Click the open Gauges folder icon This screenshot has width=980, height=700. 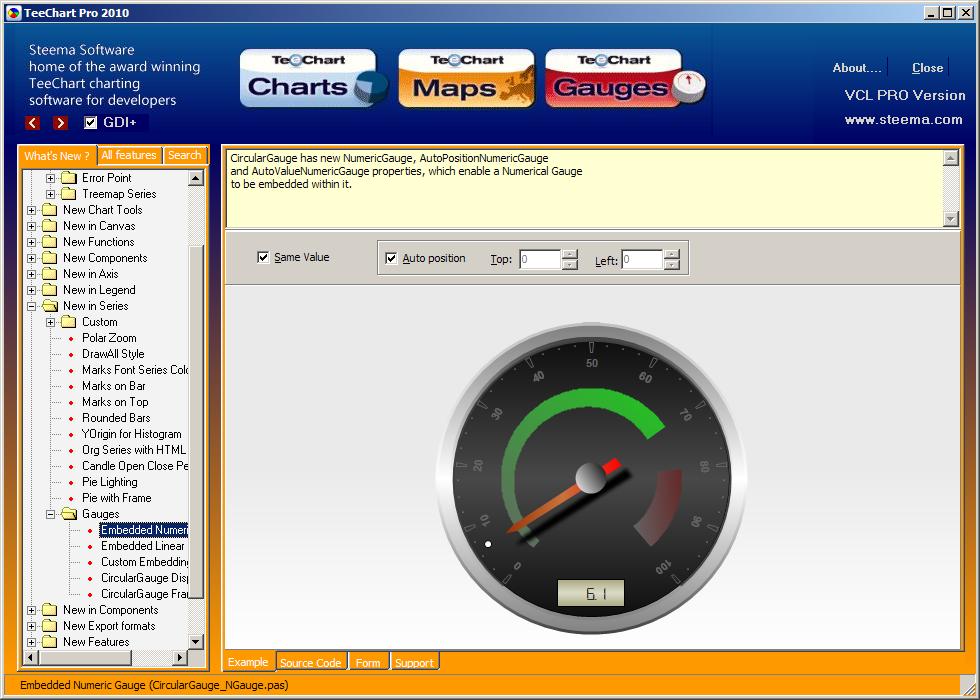(69, 514)
